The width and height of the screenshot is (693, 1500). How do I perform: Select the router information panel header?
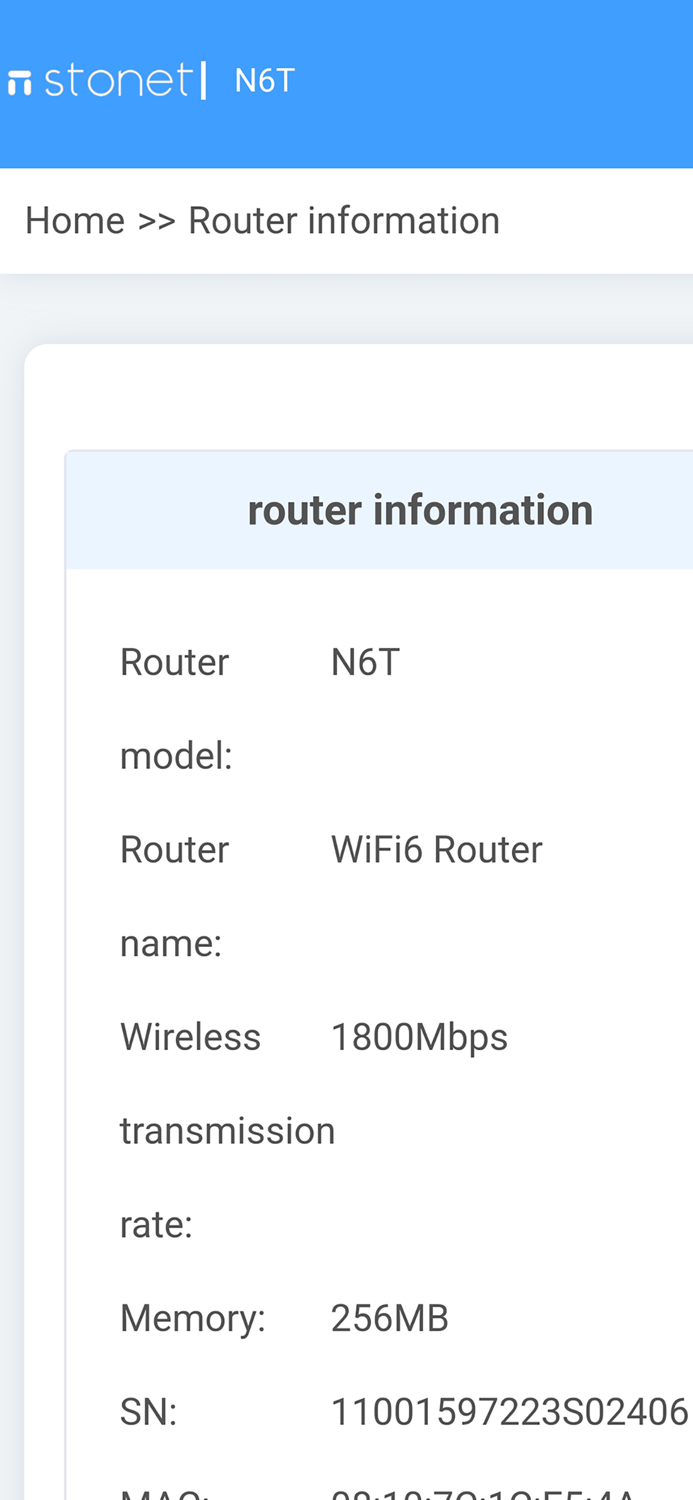[x=420, y=508]
